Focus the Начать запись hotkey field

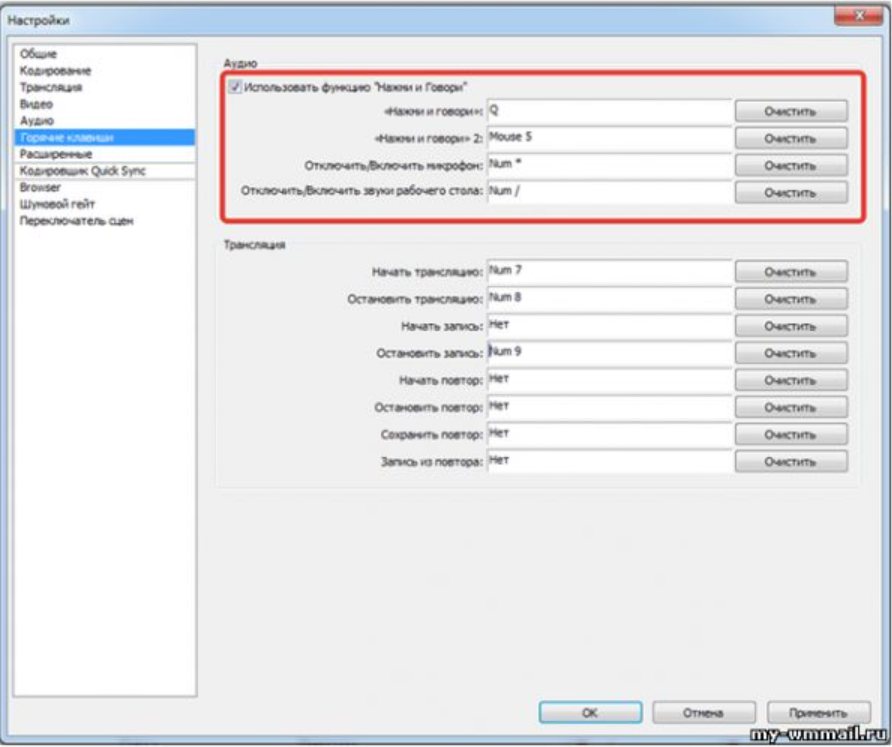coord(609,326)
